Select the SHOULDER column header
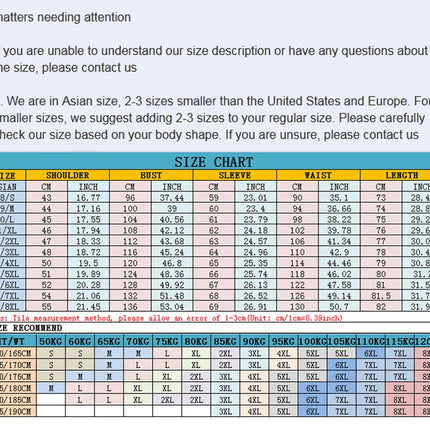The height and width of the screenshot is (430, 430). point(68,175)
